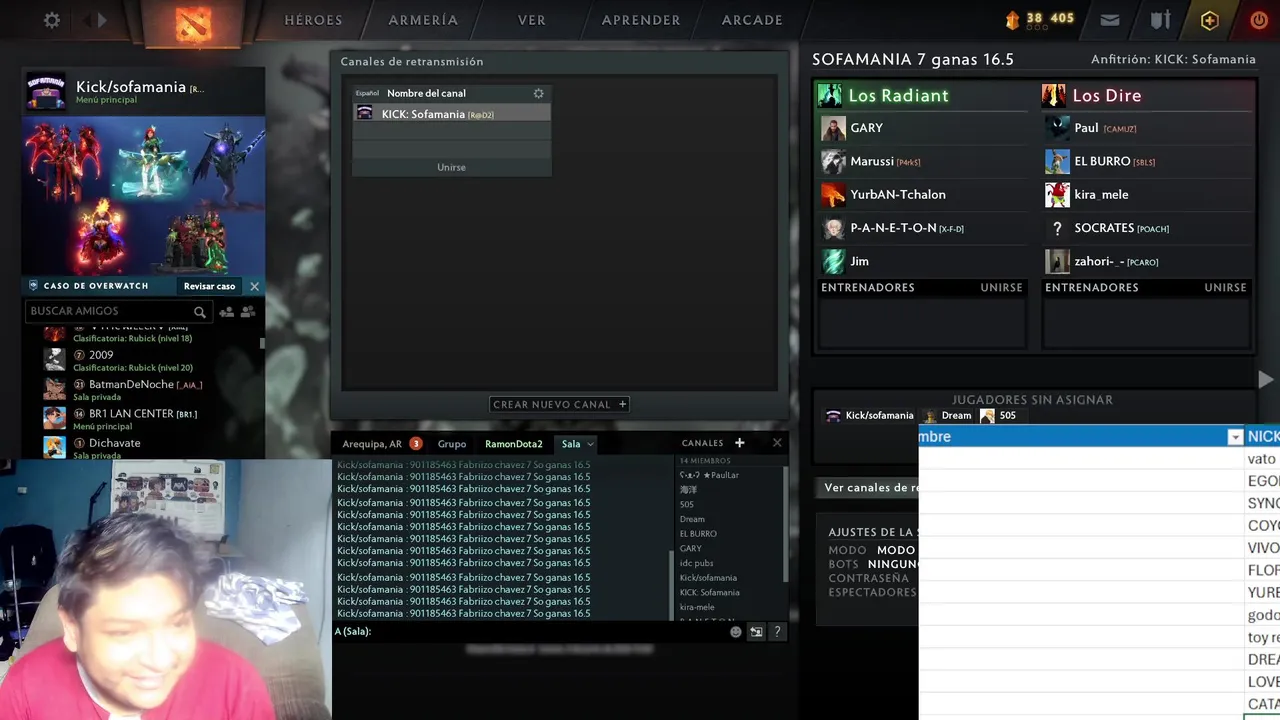
Task: Click the friends list scrollbar
Action: (263, 343)
